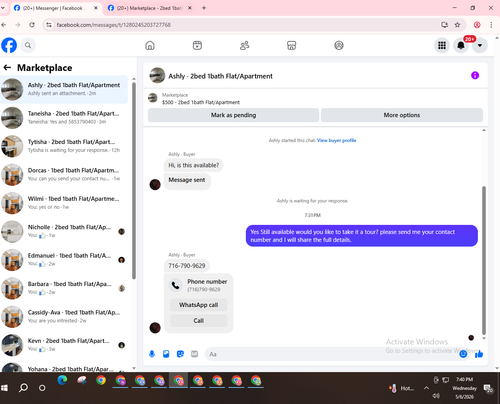Viewport: 500px width, 404px height.
Task: Open the emoji picker
Action: point(463,354)
